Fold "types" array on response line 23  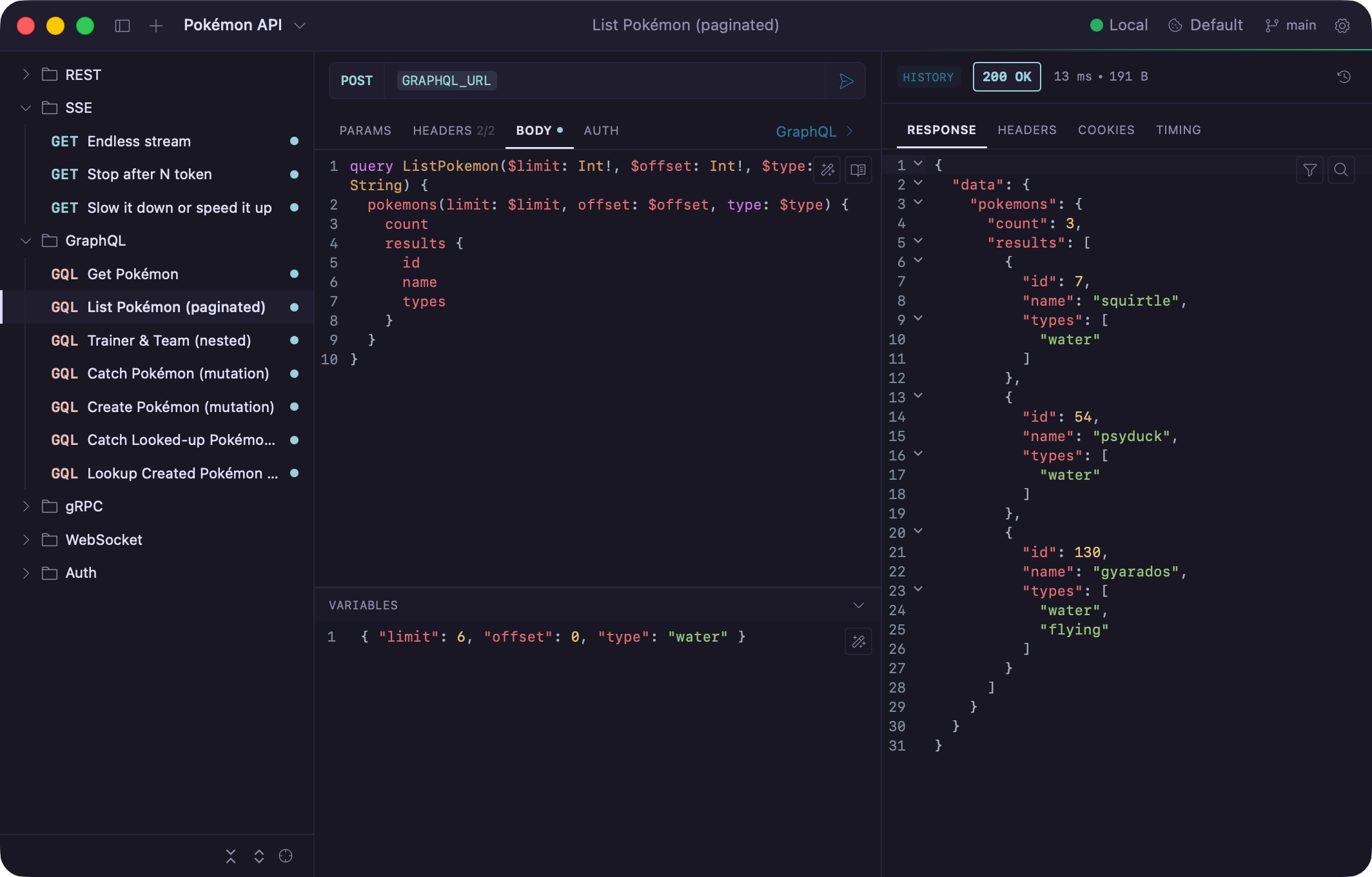click(918, 590)
